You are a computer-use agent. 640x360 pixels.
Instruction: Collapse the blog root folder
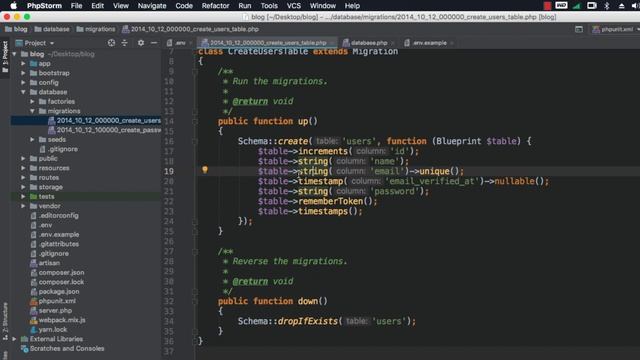(15, 54)
